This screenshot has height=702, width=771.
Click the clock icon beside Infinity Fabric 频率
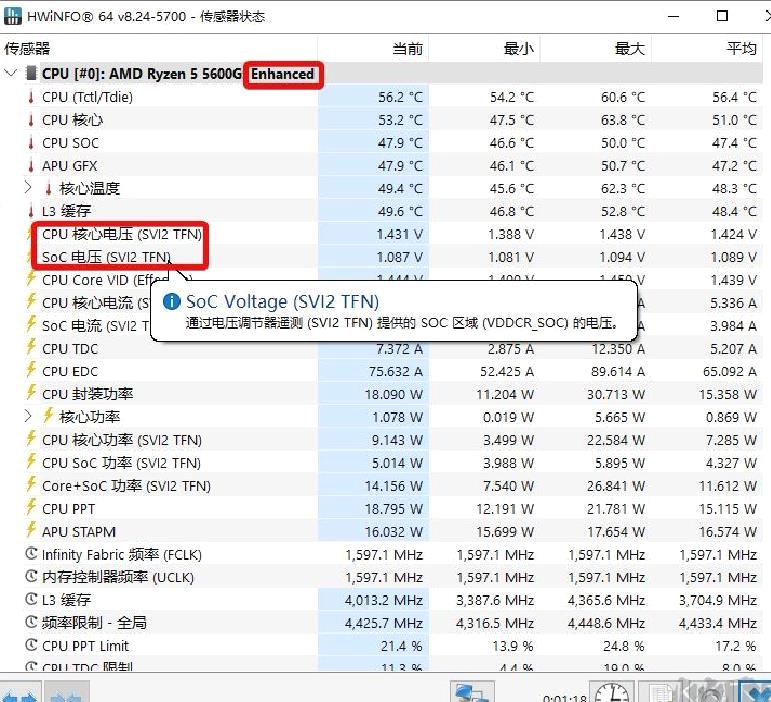point(31,554)
